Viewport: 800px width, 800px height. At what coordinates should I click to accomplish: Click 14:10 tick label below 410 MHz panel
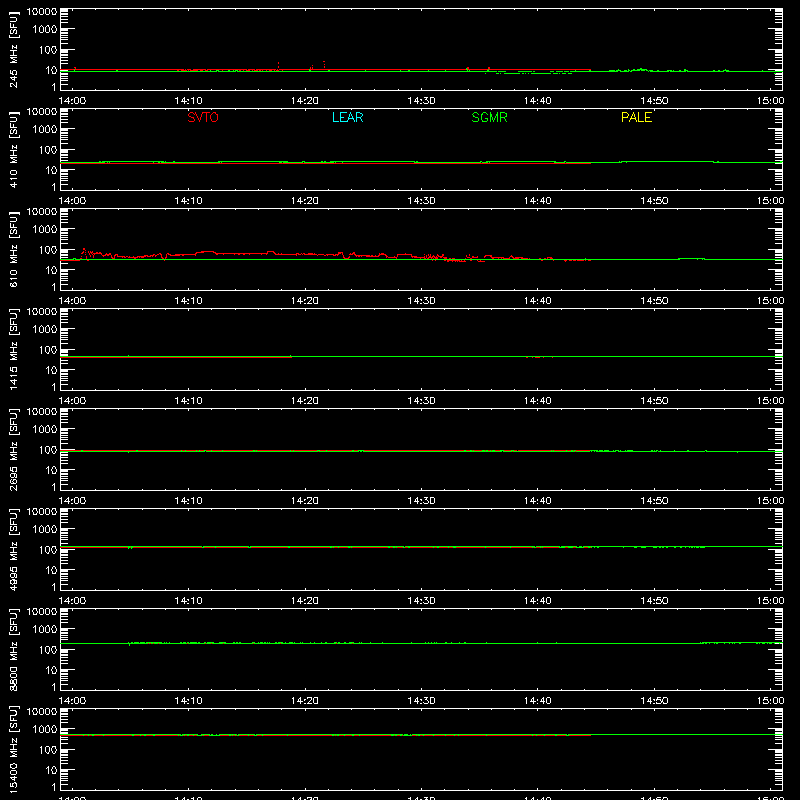click(188, 201)
